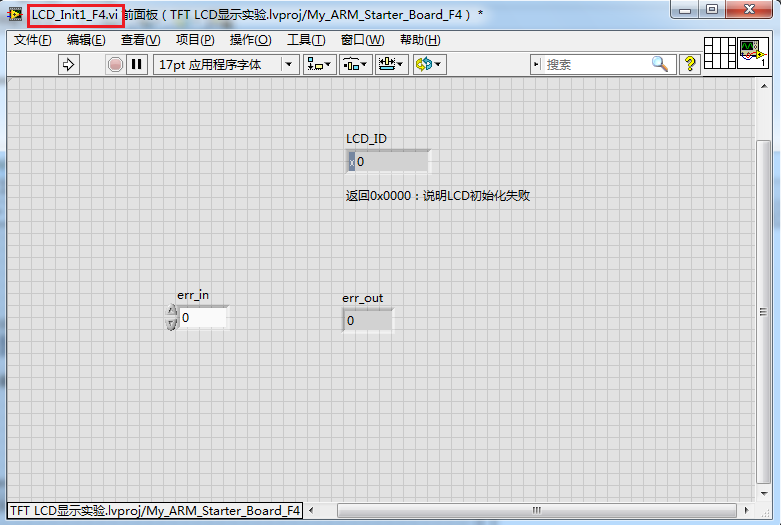Click the VI icon in corner
The height and width of the screenshot is (525, 781).
click(x=753, y=53)
